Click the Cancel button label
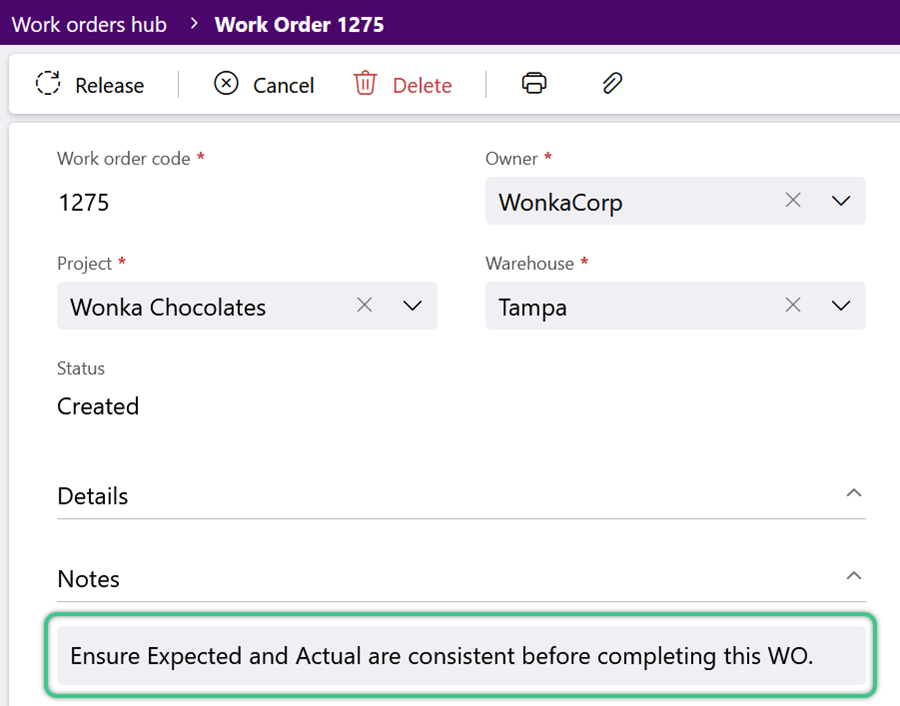The image size is (900, 706). pyautogui.click(x=284, y=86)
